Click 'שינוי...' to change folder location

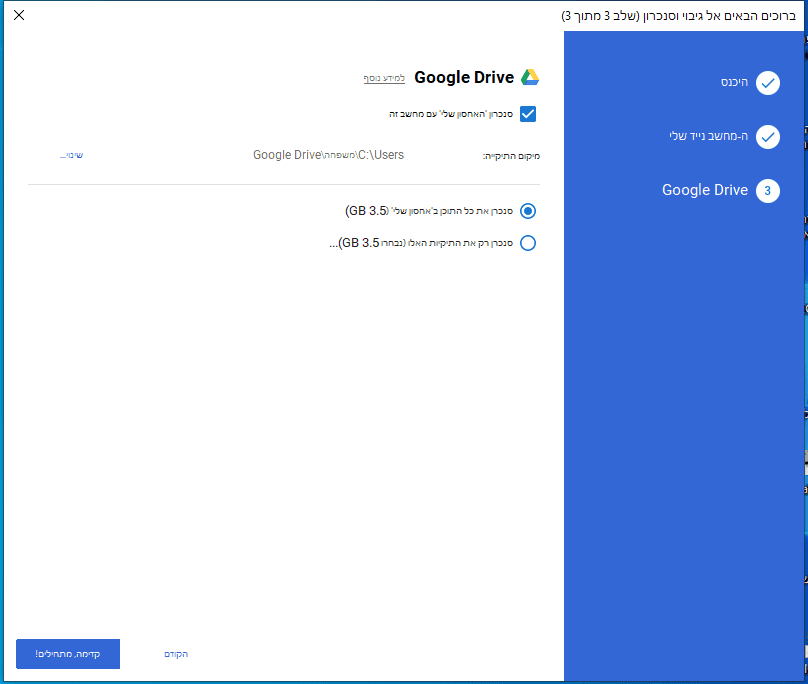(72, 155)
